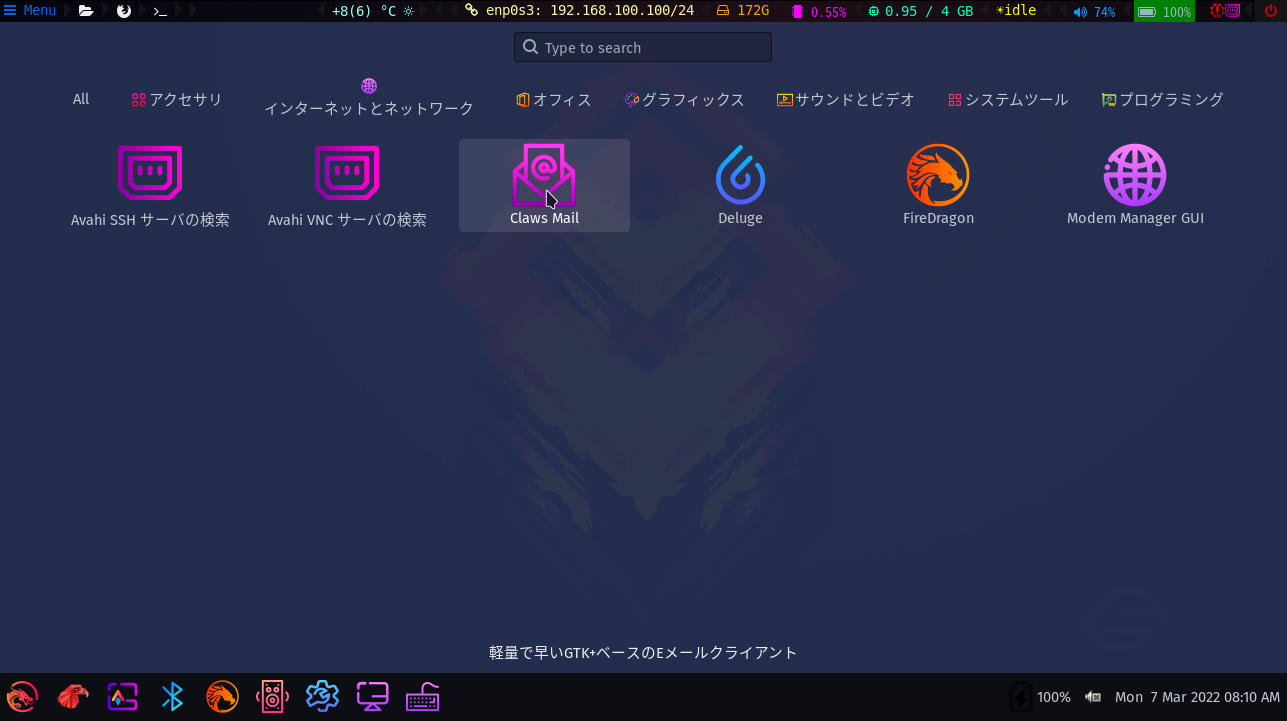Open the speaker audio app in dock

point(272,696)
